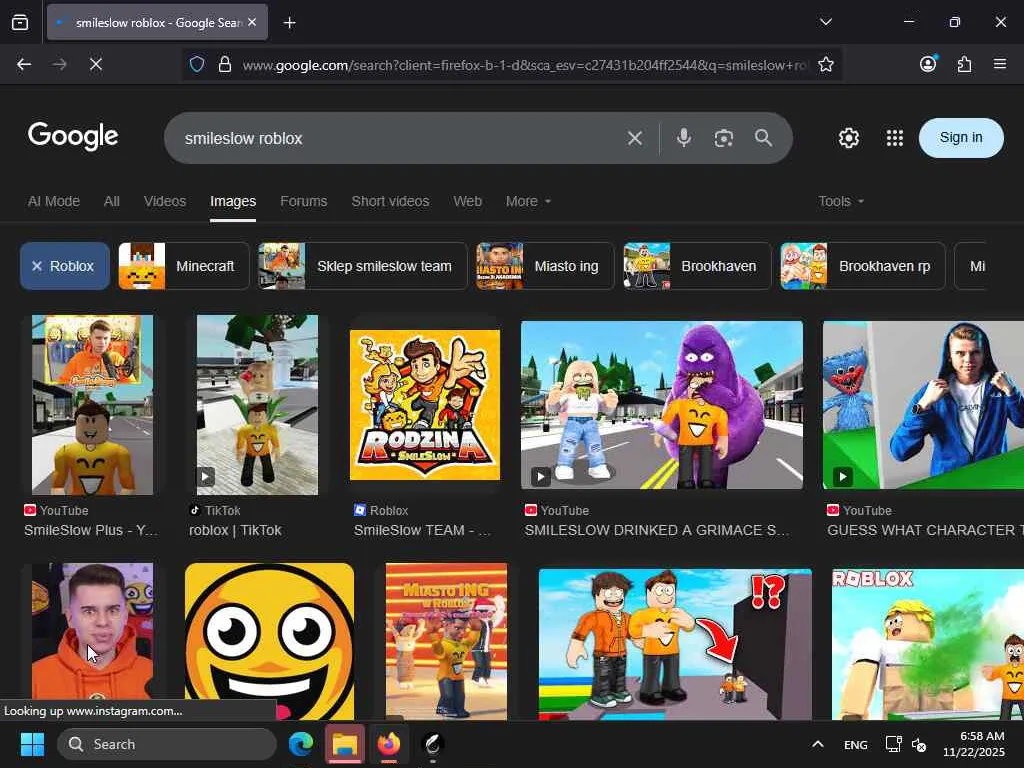Open tracking protection shield panel

coord(197,64)
